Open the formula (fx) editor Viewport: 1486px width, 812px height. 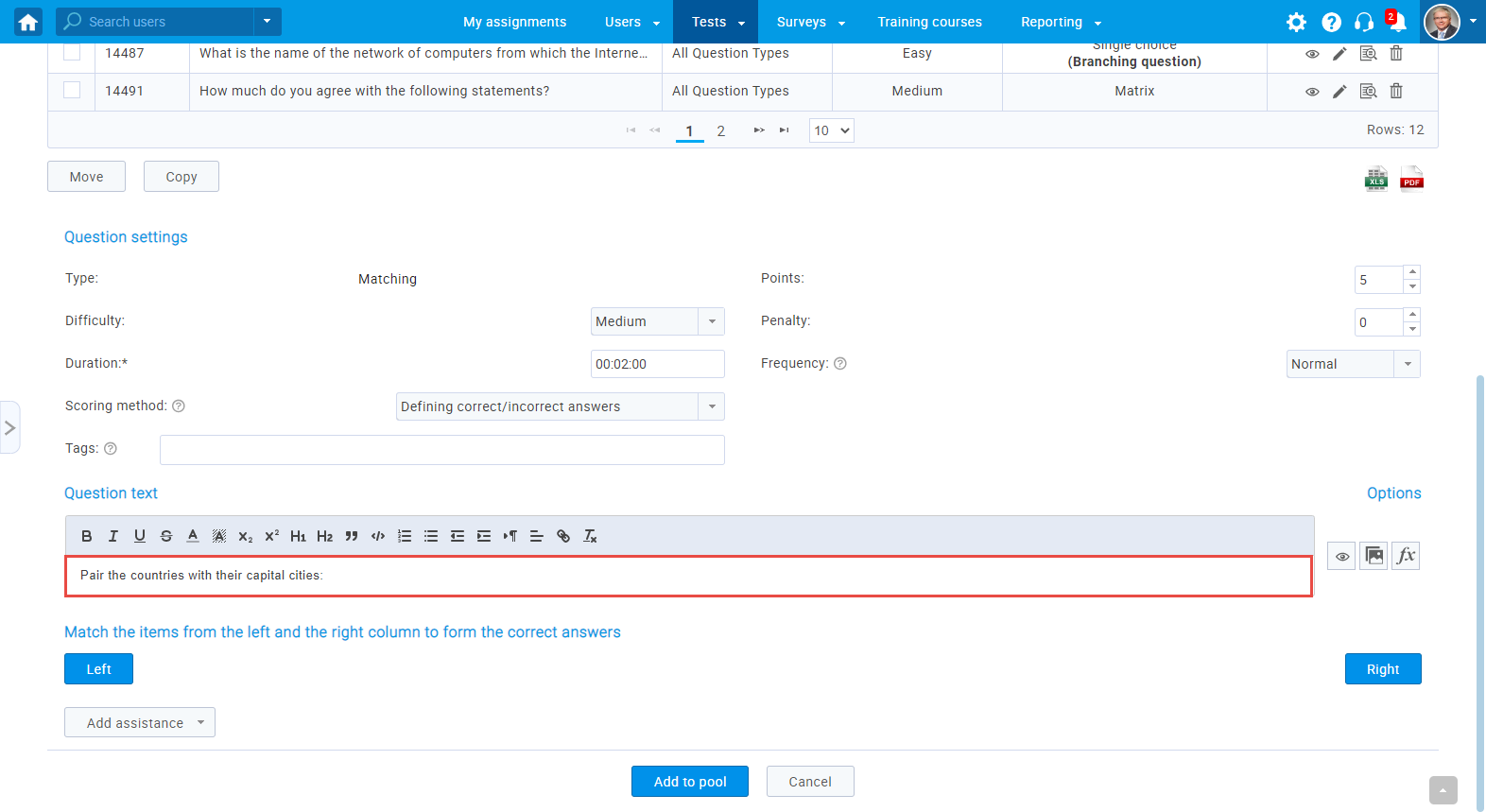point(1406,556)
